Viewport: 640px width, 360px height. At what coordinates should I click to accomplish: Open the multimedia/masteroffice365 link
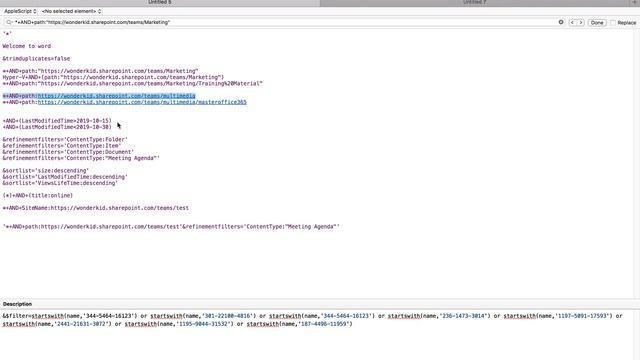[142, 102]
